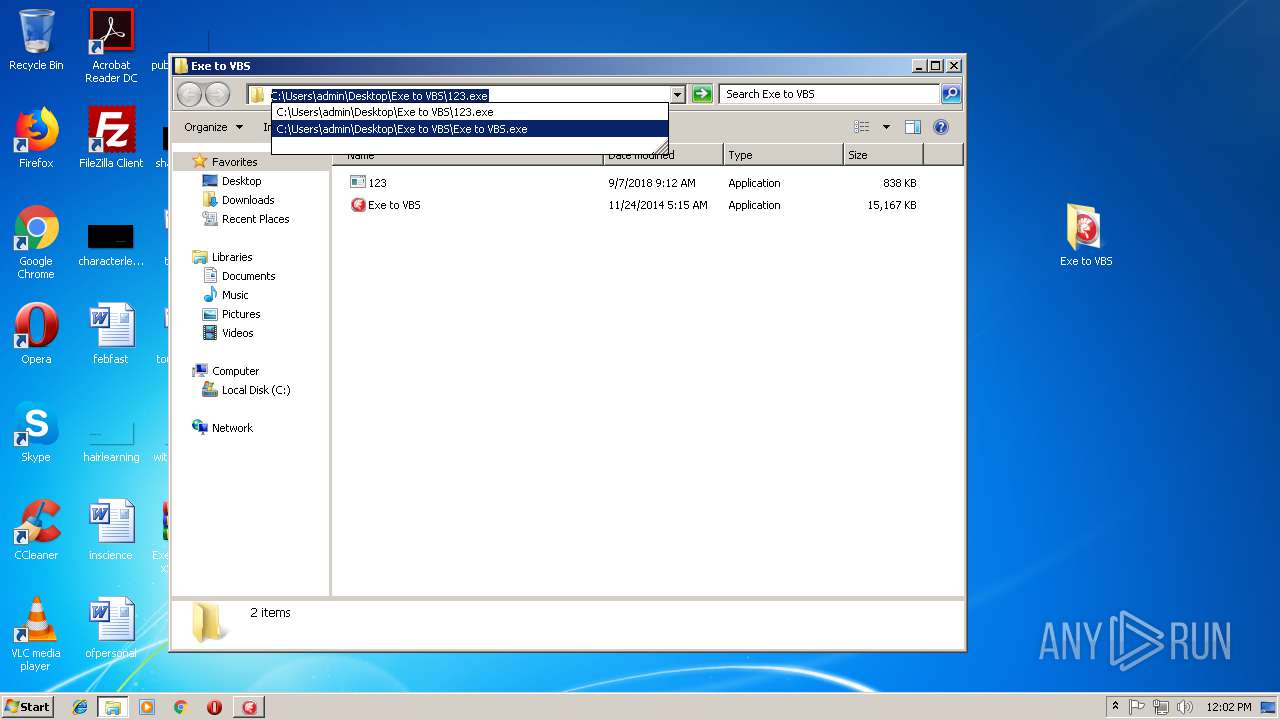Open Firefox desktop shortcut
The width and height of the screenshot is (1280, 720).
point(36,138)
